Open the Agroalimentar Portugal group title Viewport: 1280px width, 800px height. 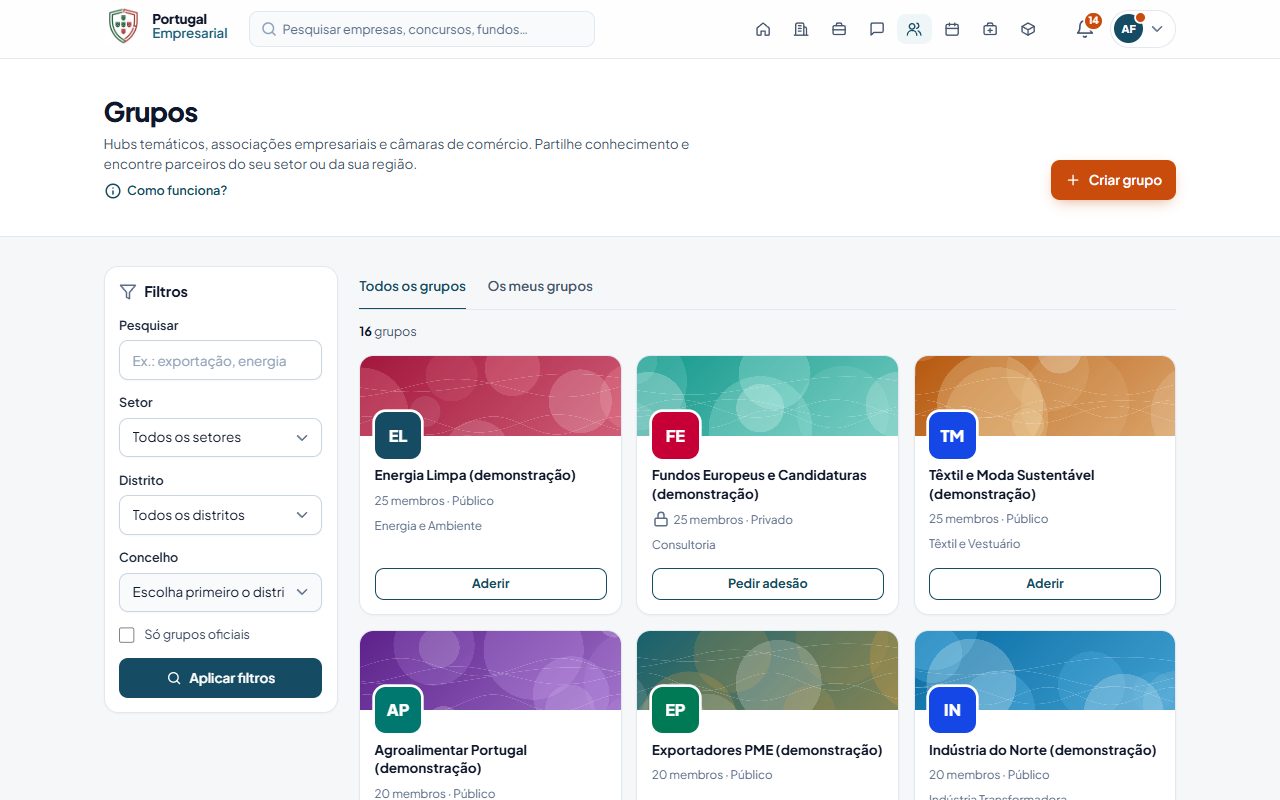tap(451, 759)
